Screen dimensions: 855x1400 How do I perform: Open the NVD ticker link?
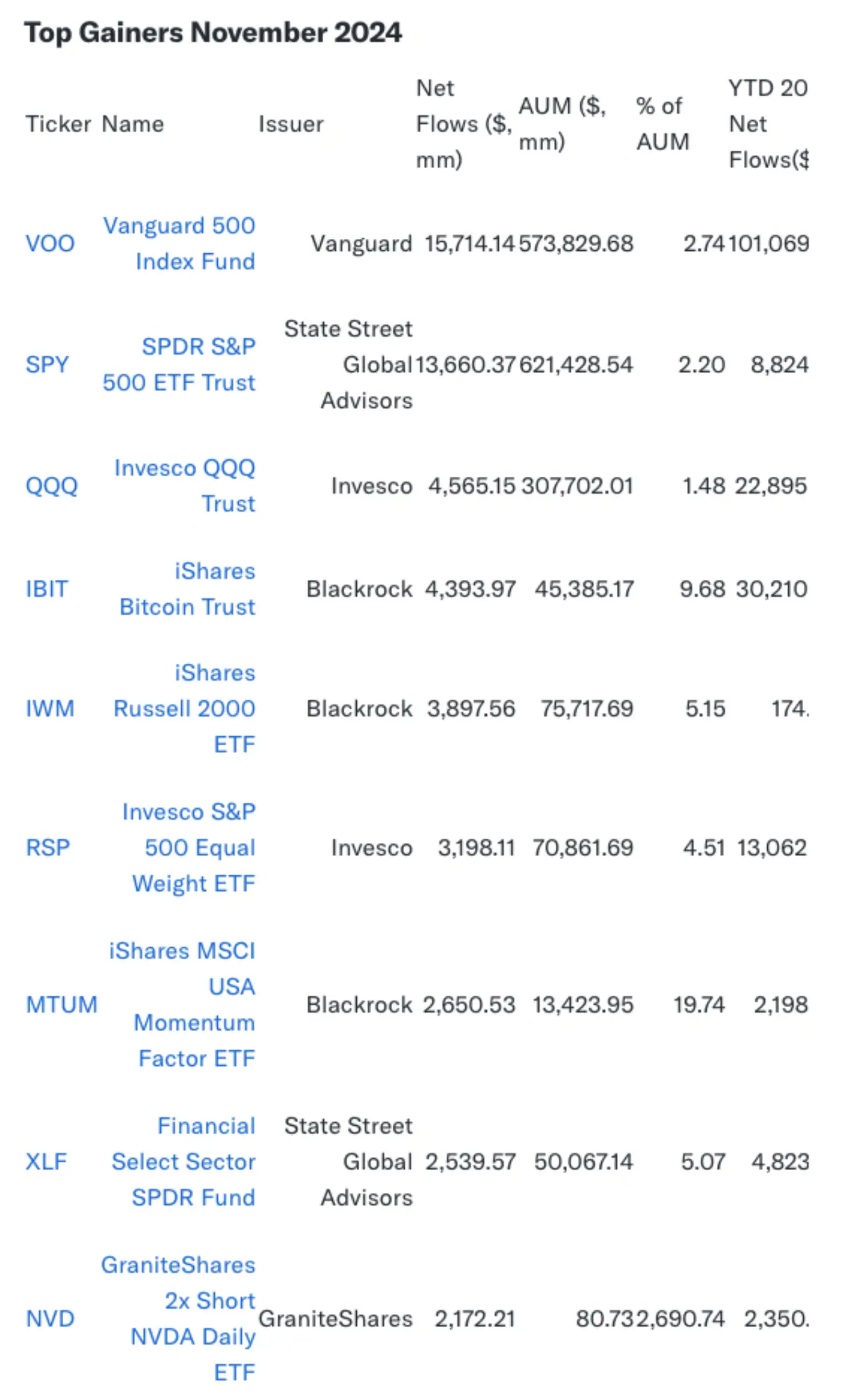click(x=50, y=1318)
